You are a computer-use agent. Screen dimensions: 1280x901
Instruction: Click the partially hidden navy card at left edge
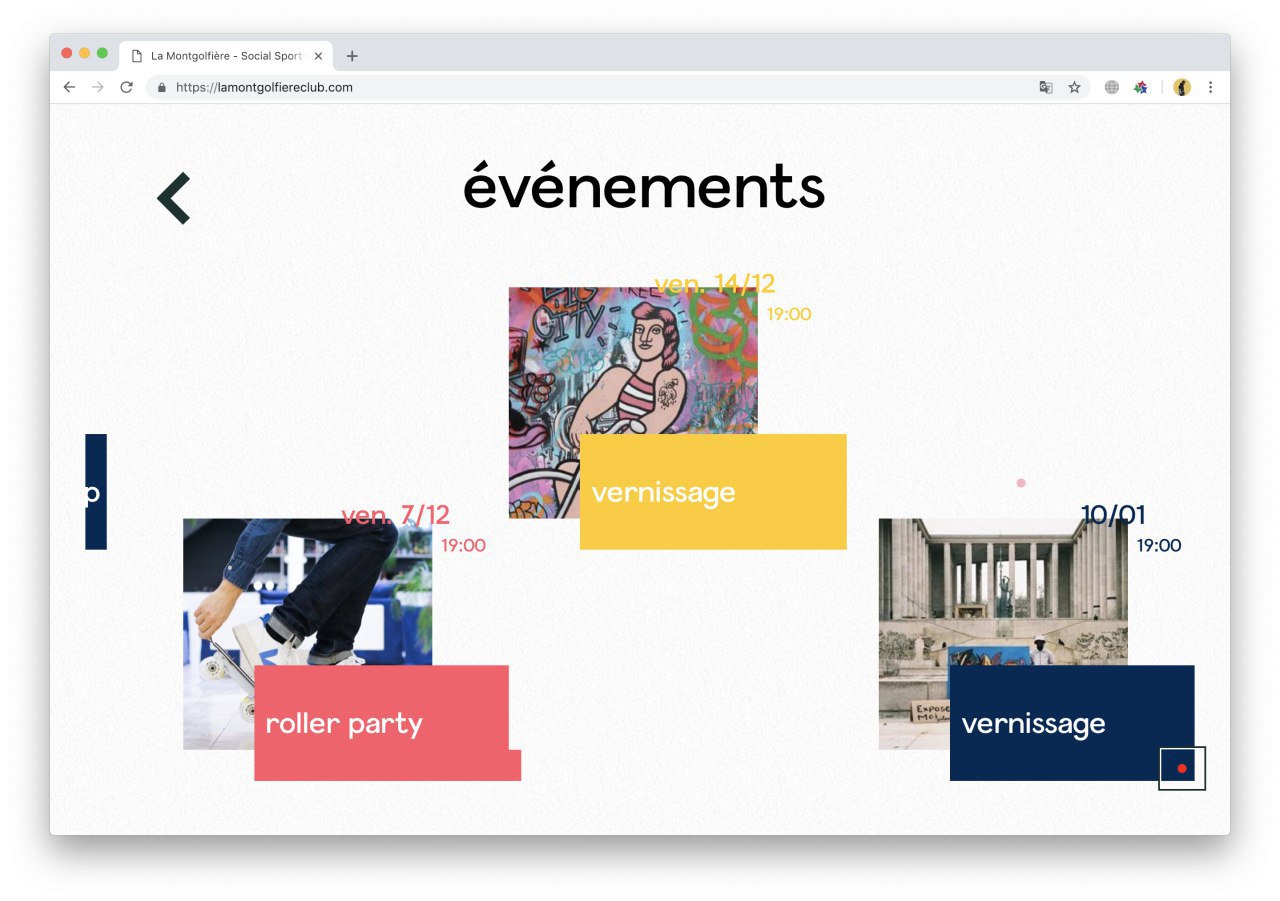pos(96,491)
